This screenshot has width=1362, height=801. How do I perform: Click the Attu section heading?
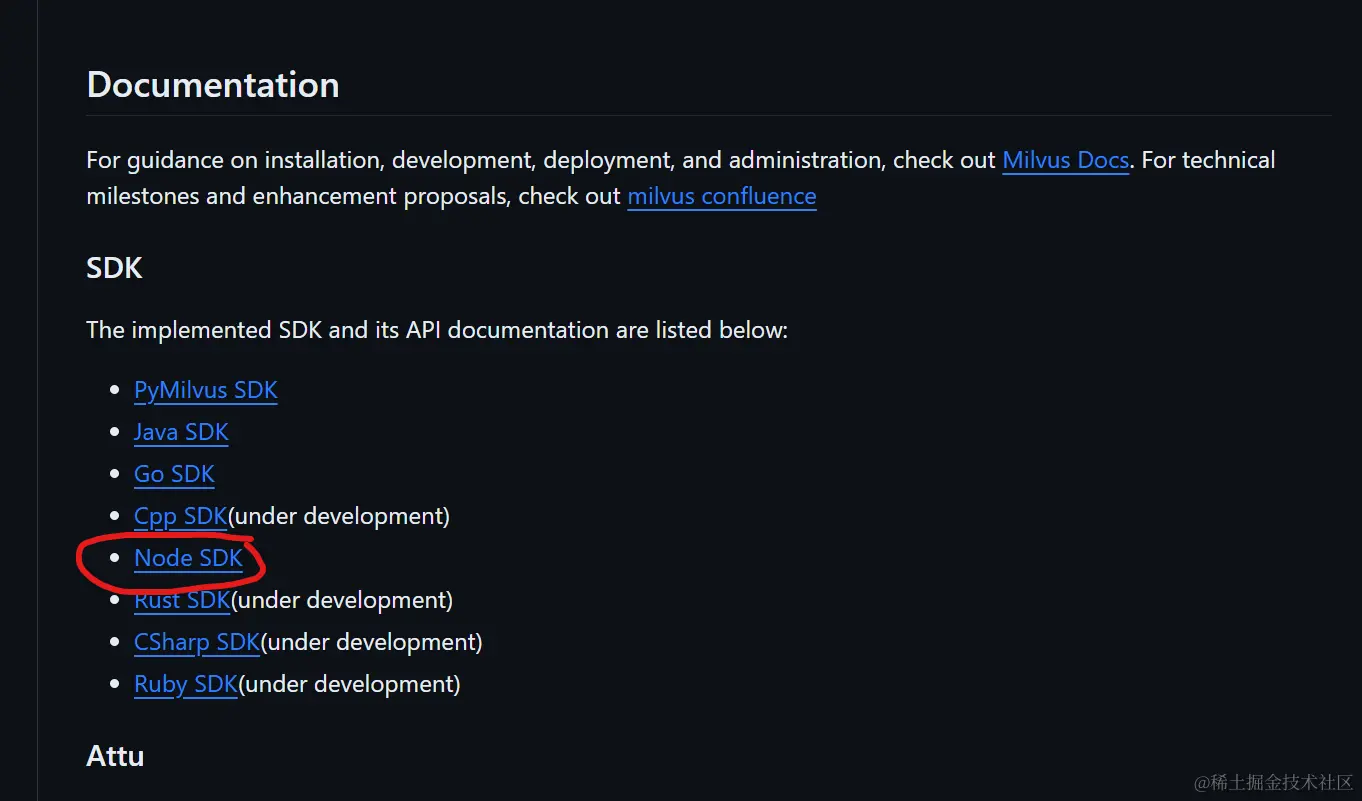(x=116, y=755)
